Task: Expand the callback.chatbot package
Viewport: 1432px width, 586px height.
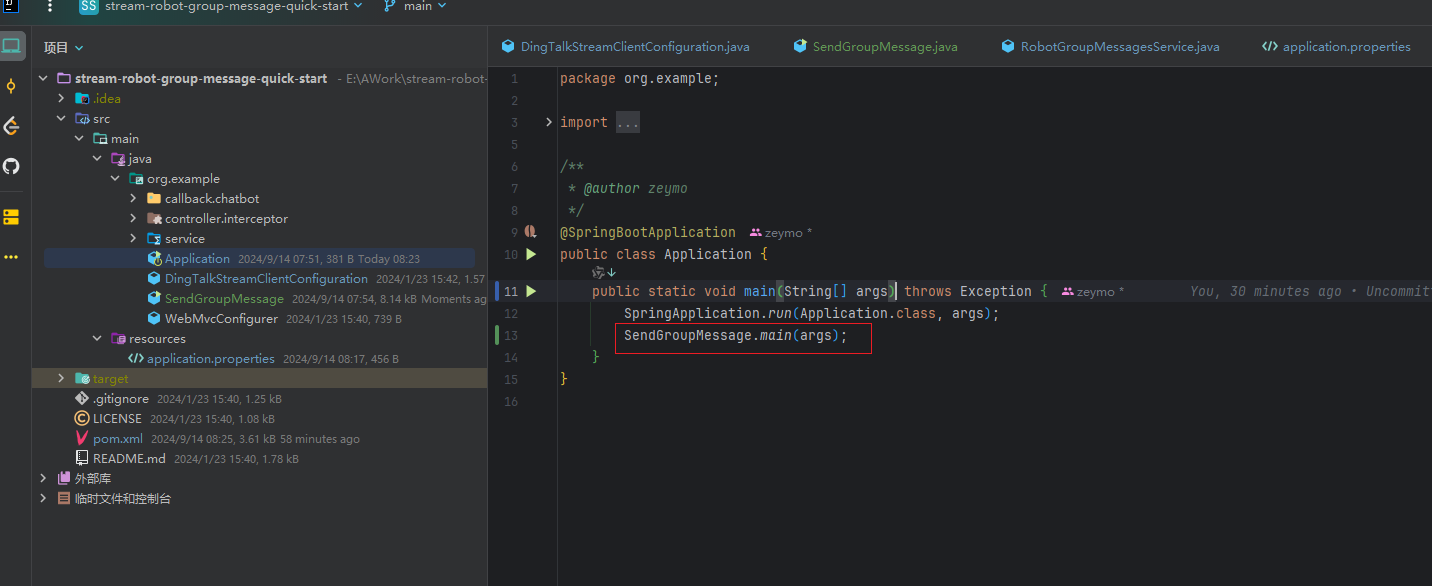Action: pyautogui.click(x=133, y=199)
